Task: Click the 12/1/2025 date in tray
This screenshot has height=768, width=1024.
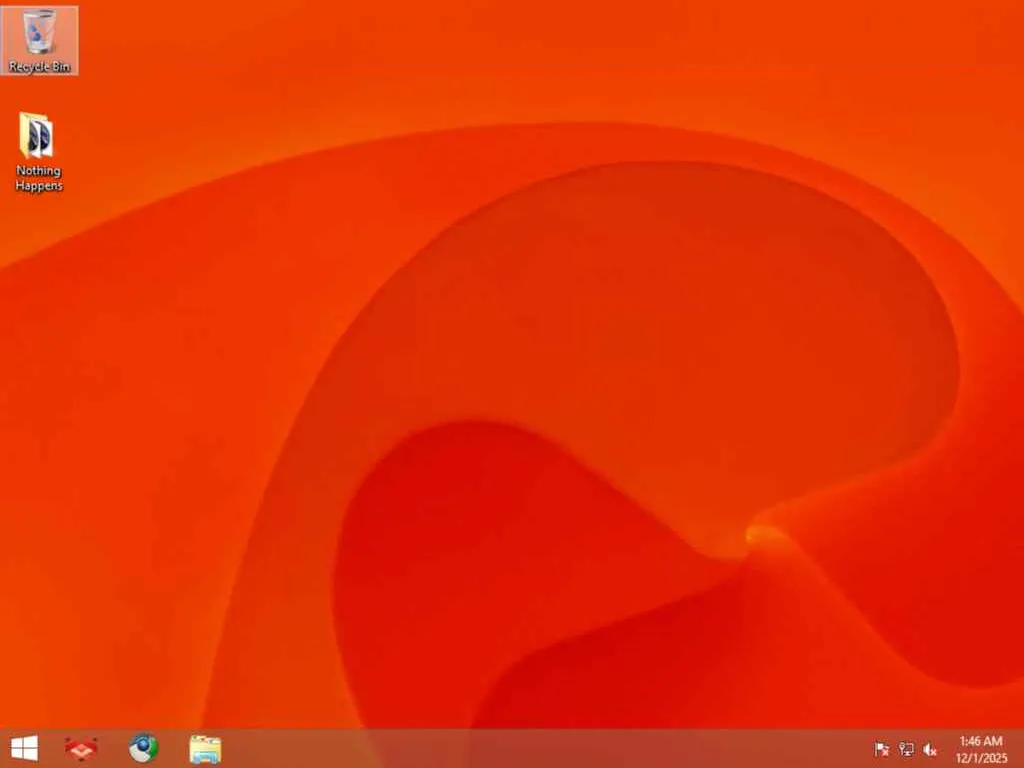Action: 982,758
